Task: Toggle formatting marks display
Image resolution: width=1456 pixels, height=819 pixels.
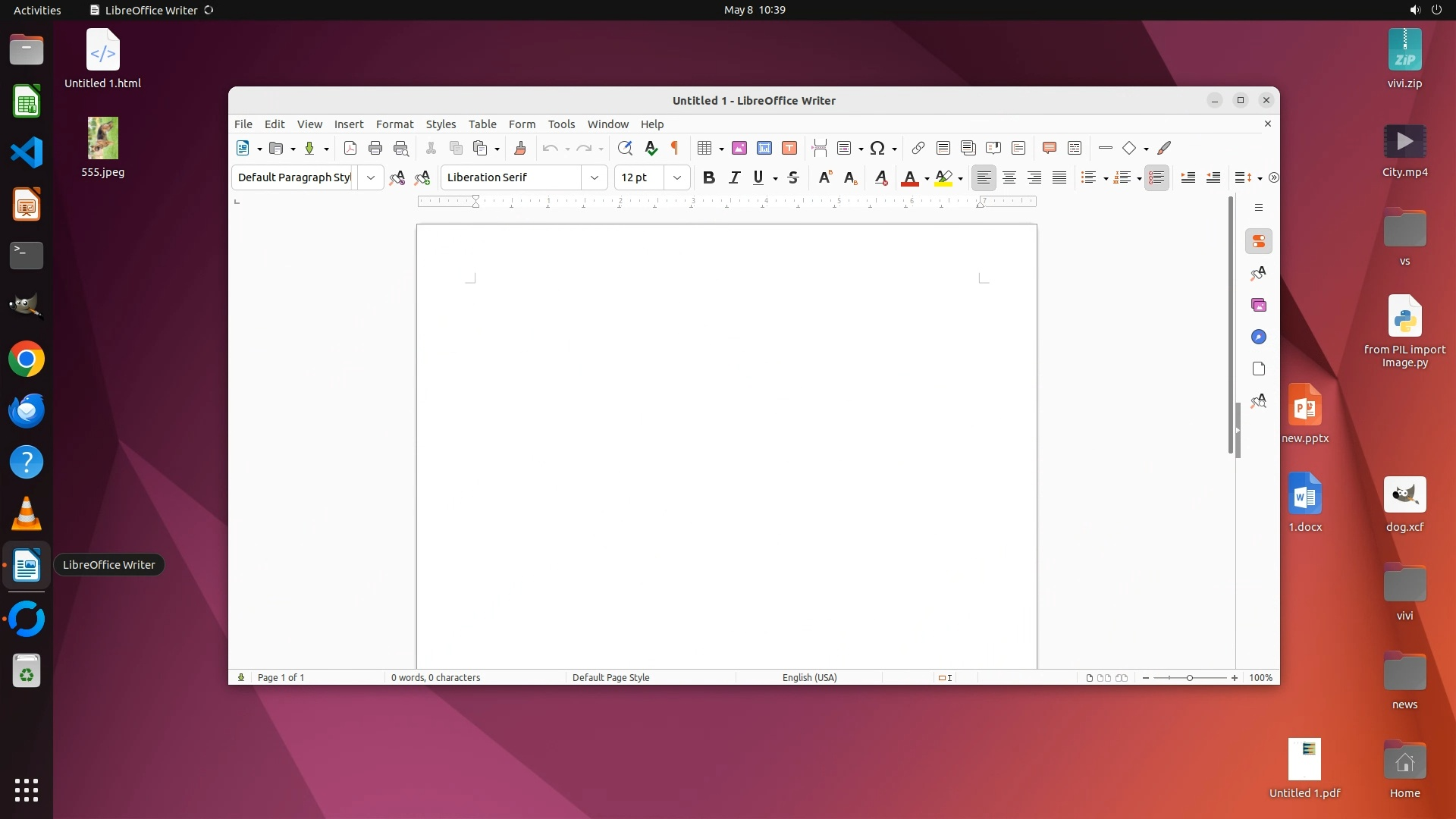Action: coord(674,148)
